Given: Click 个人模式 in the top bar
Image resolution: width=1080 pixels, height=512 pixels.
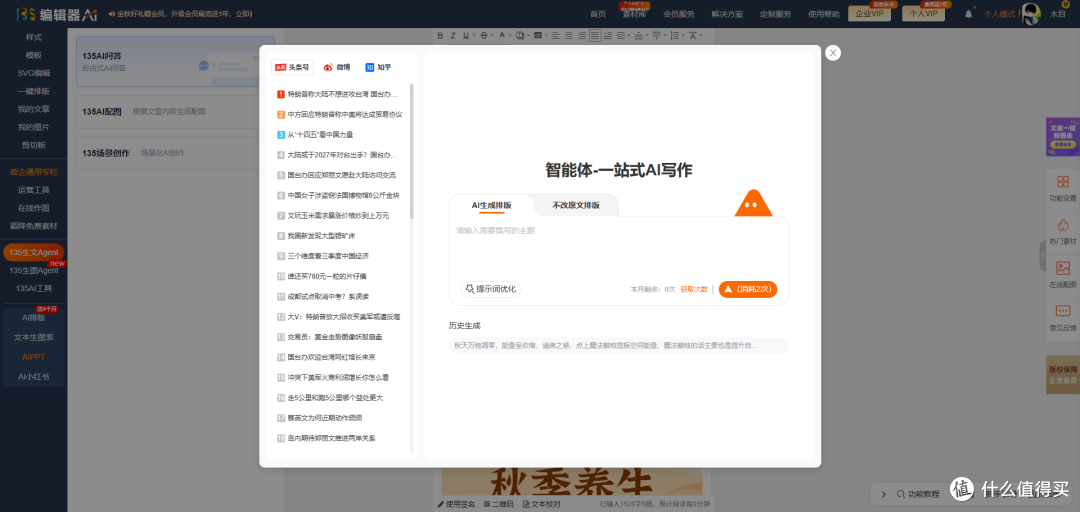Looking at the screenshot, I should (x=999, y=14).
